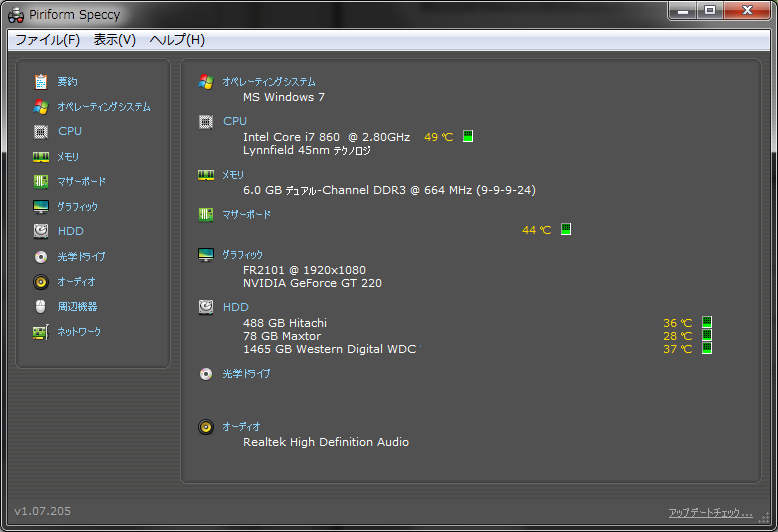778x532 pixels.
Task: Click the 光学ドライブ disc icon in summary panel
Action: 206,374
